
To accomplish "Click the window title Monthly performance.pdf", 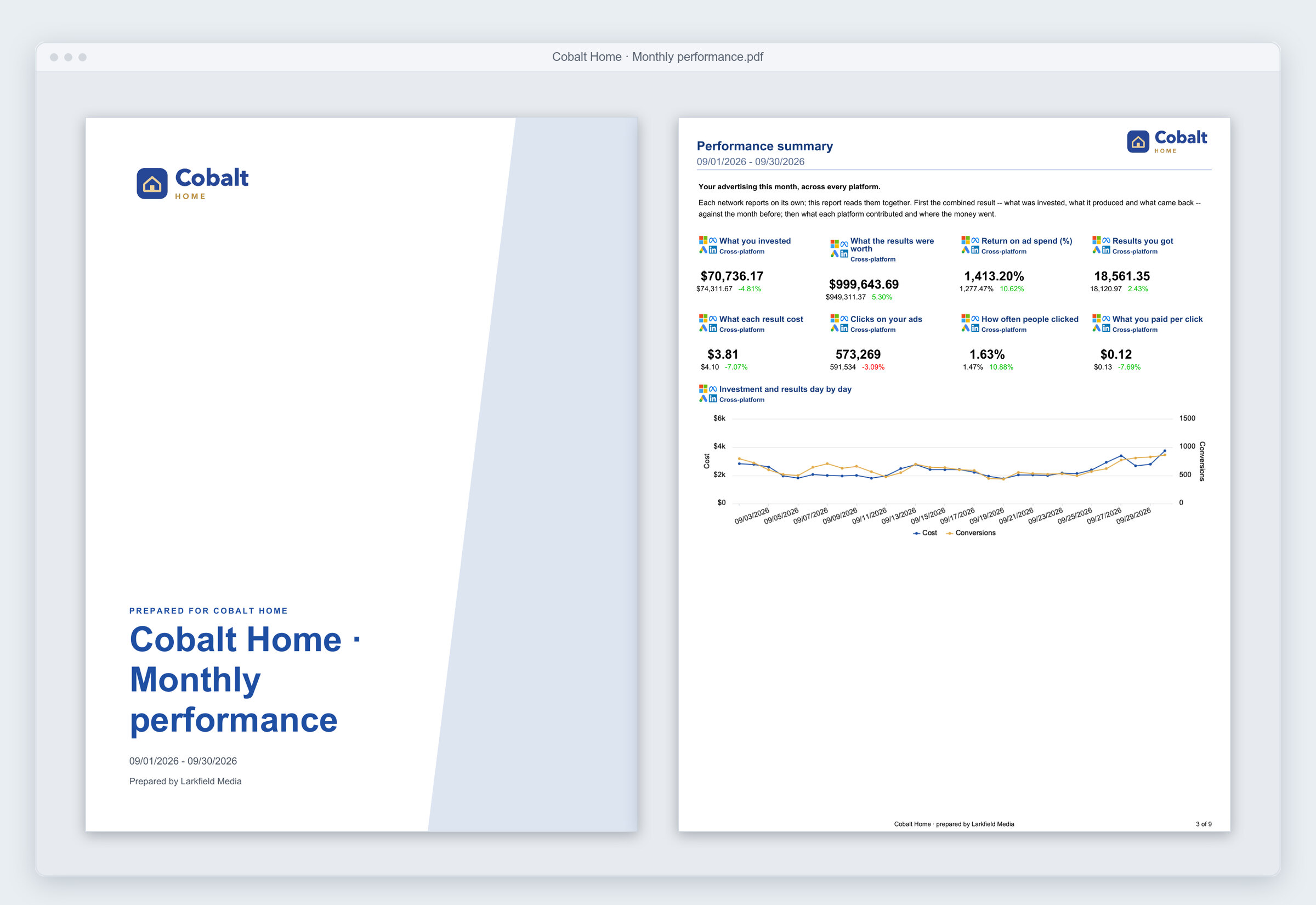I will click(657, 56).
